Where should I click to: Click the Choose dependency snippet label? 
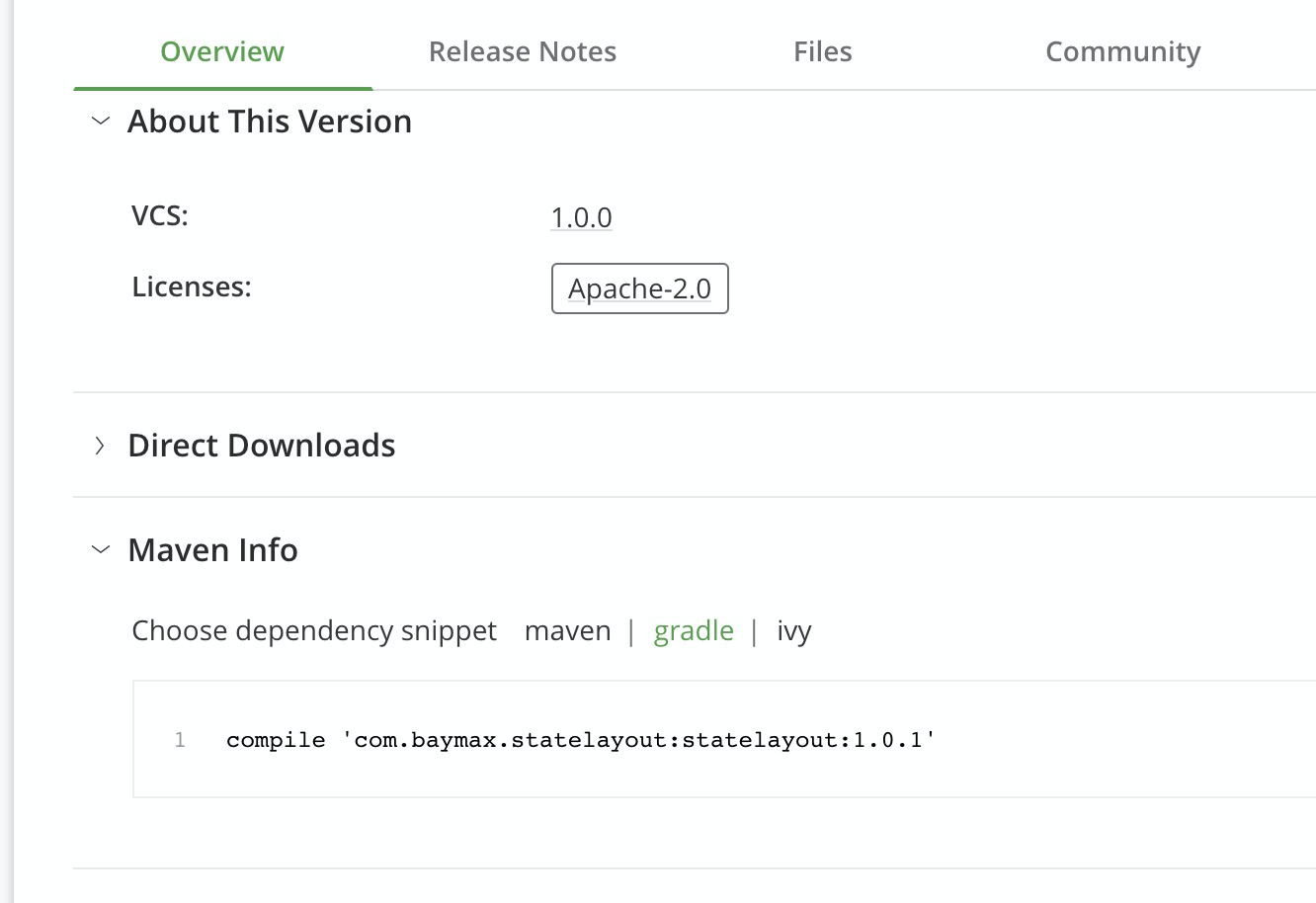314,631
